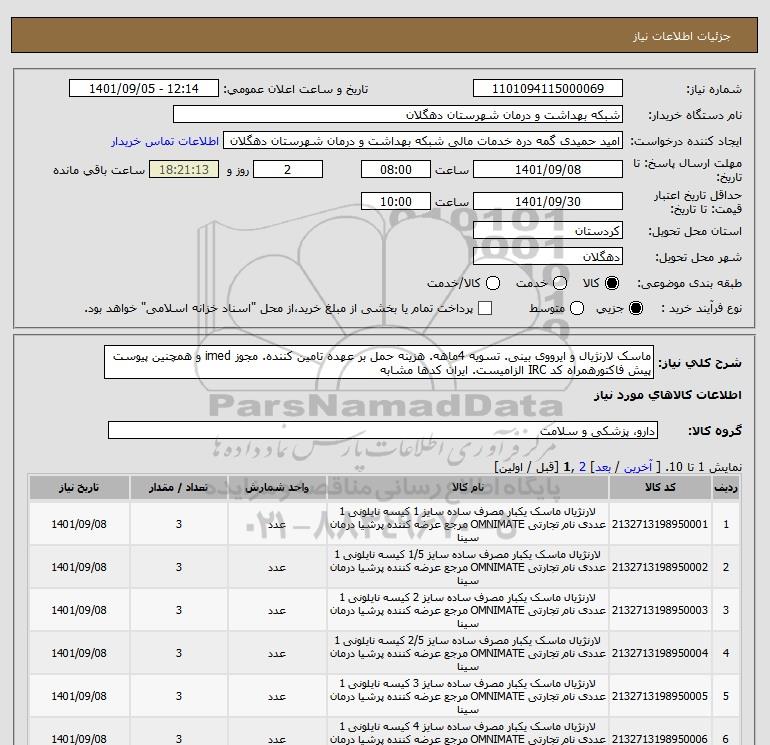The height and width of the screenshot is (745, 770).
Task: Click the countdown timer 18:21:13
Action: point(184,169)
